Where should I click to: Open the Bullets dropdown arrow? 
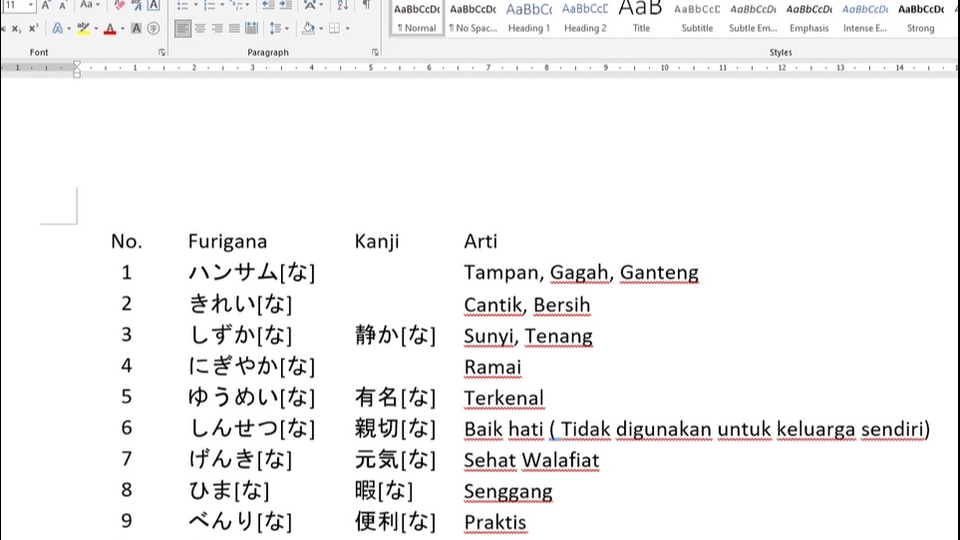pos(196,5)
